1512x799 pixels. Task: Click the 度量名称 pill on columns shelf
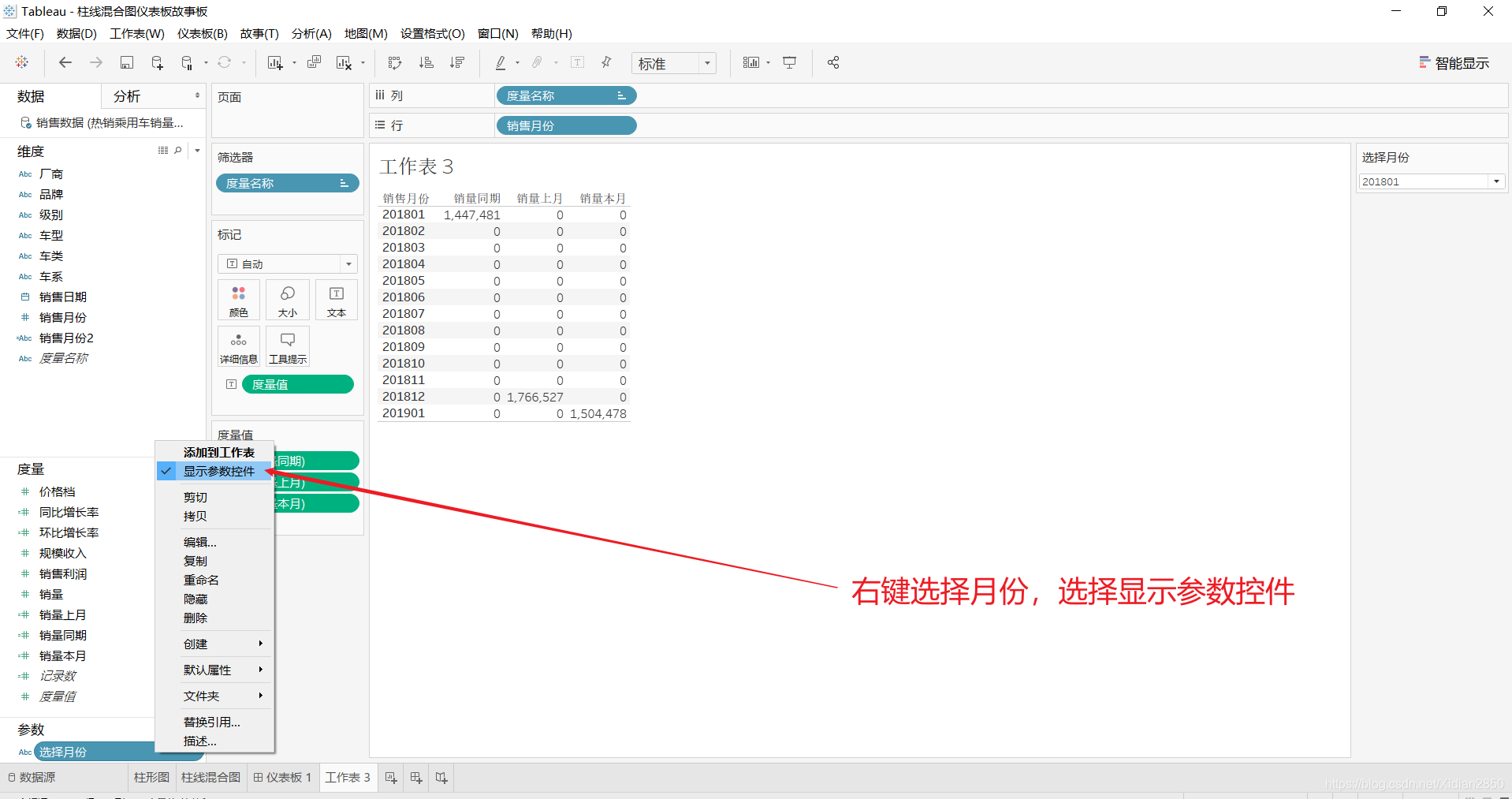566,95
